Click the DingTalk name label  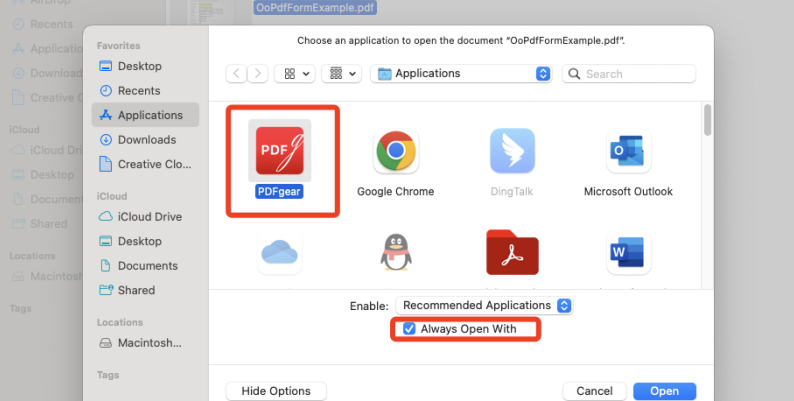[512, 191]
